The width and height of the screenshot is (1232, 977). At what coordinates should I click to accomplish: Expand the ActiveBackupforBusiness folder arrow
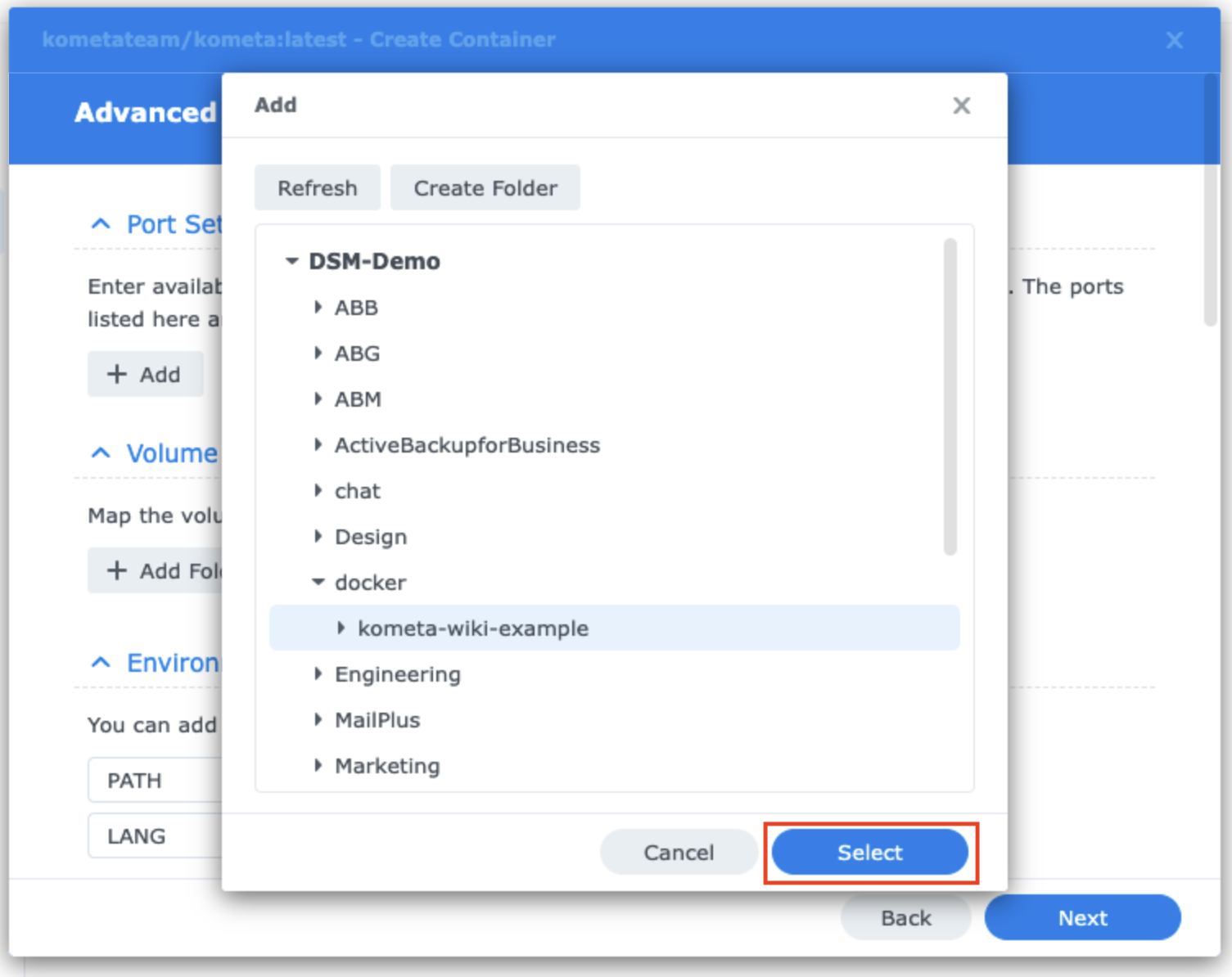(x=318, y=444)
